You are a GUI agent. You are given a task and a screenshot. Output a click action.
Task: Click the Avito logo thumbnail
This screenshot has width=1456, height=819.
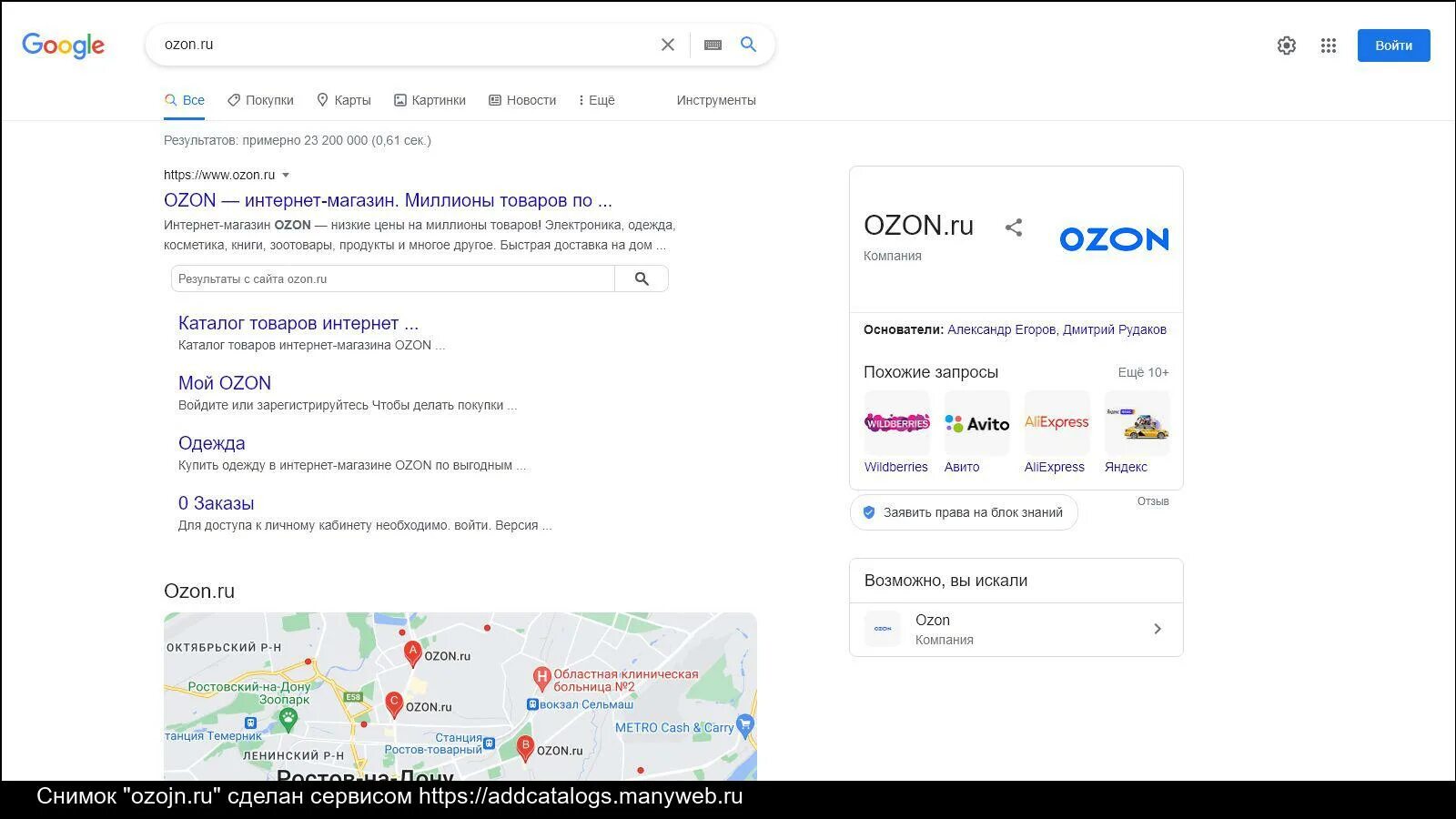[x=976, y=423]
